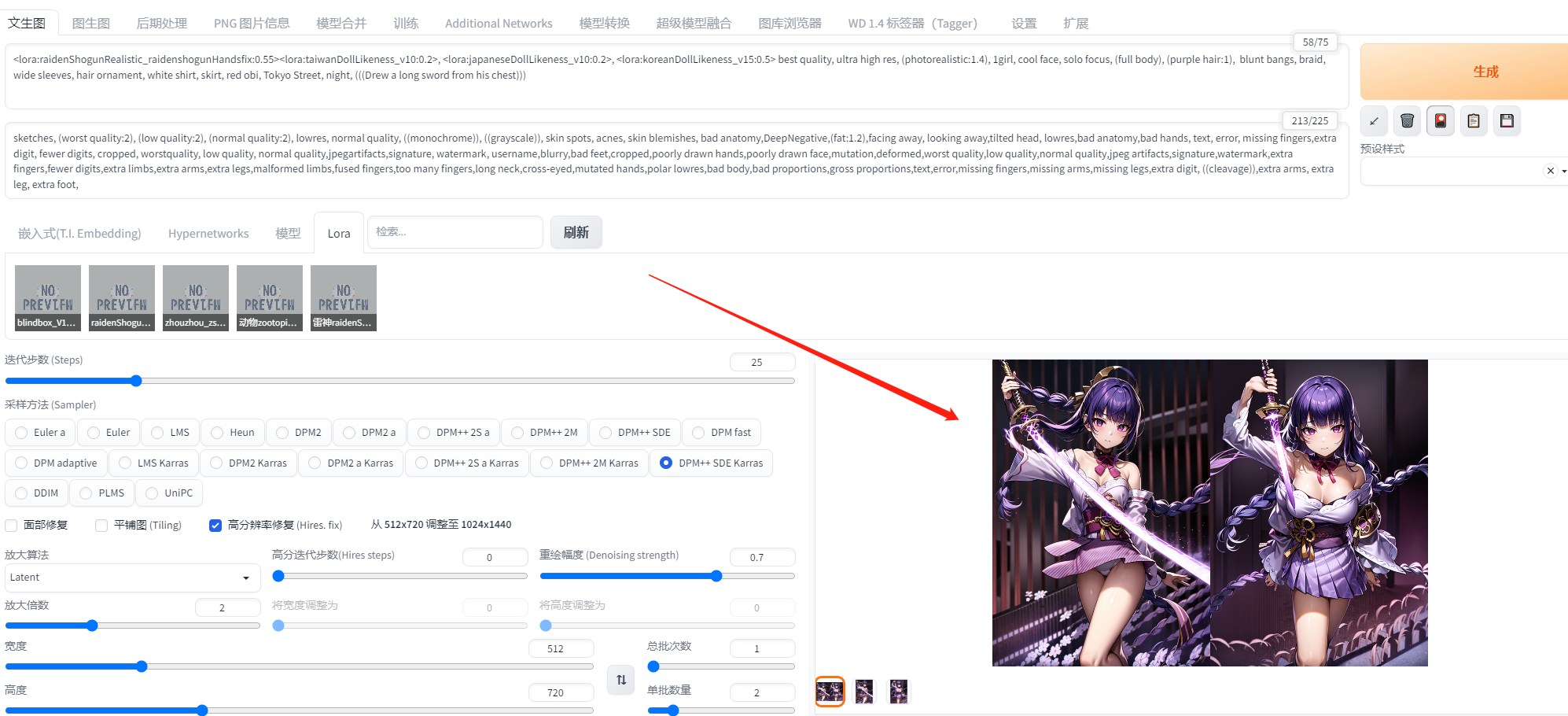Switch to the 图生图 tab
Image resolution: width=1568 pixels, height=716 pixels.
click(x=90, y=23)
